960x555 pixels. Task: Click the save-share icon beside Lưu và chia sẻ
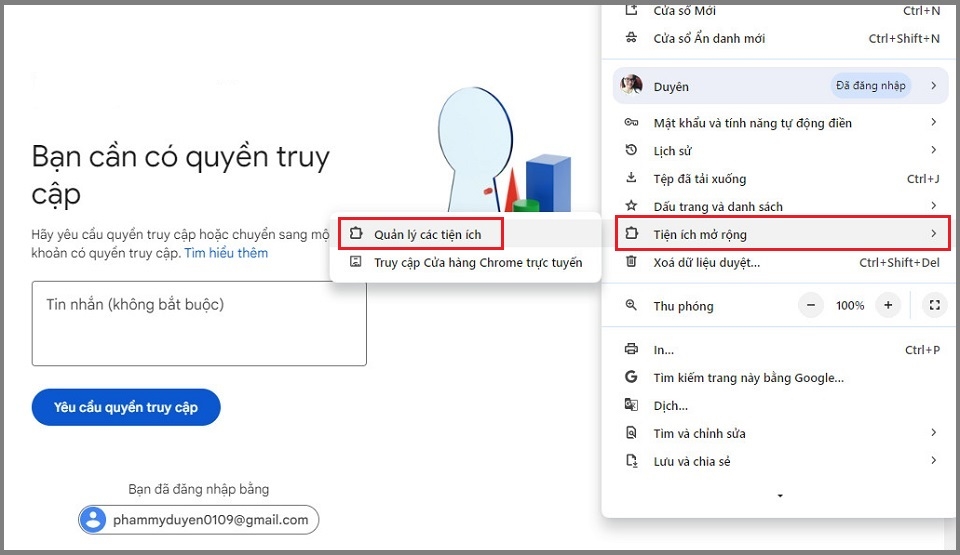(x=631, y=461)
